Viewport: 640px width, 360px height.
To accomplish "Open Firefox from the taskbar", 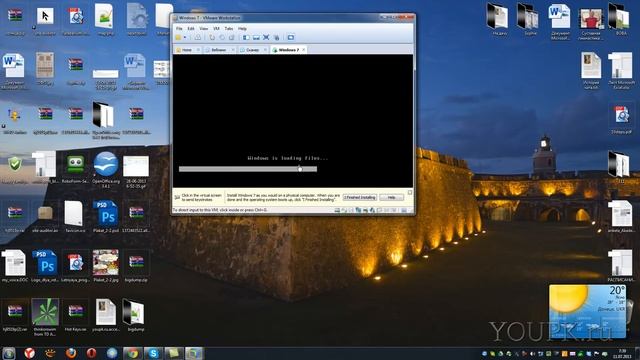I will click(71, 353).
